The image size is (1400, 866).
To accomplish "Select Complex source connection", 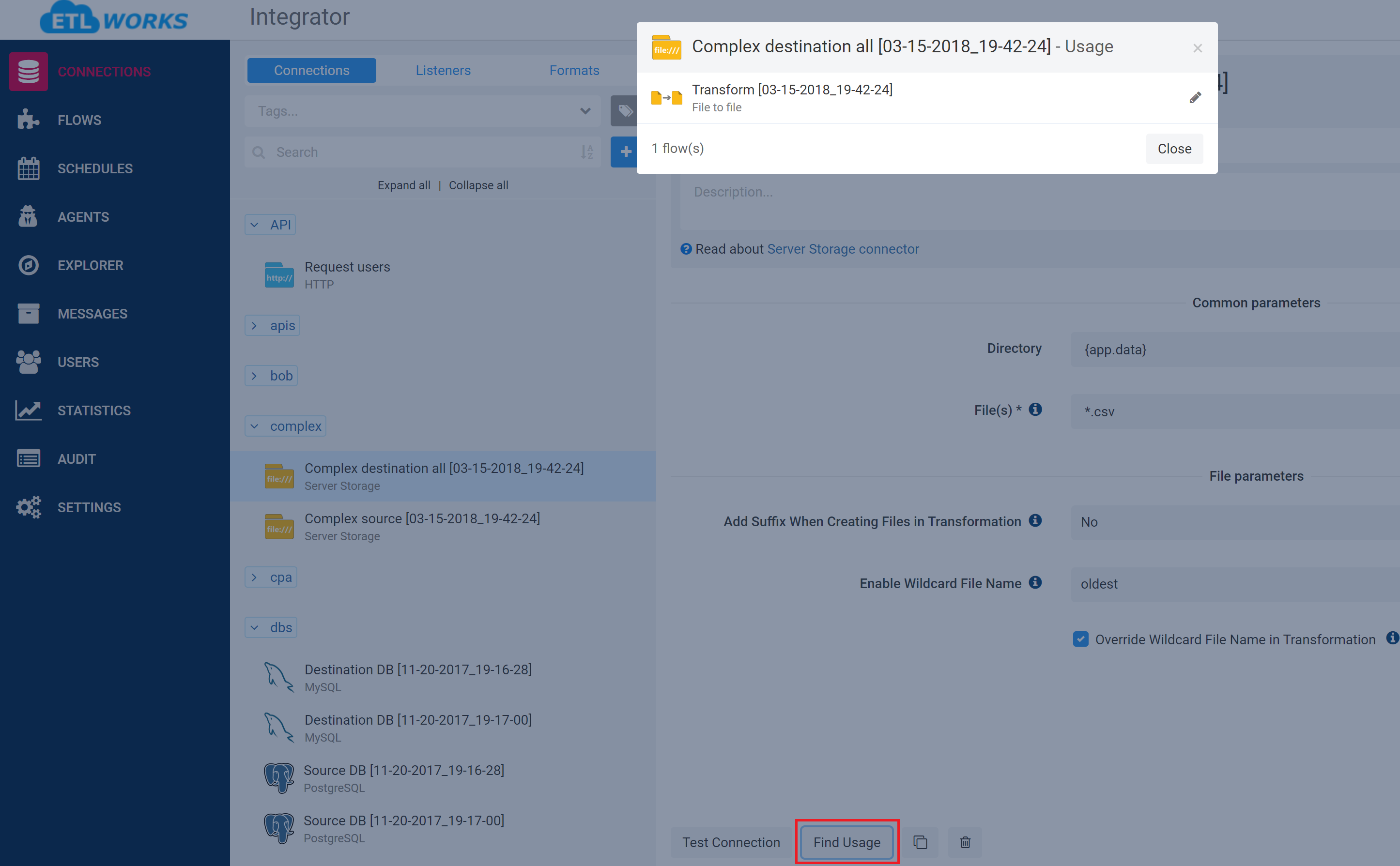I will click(443, 526).
